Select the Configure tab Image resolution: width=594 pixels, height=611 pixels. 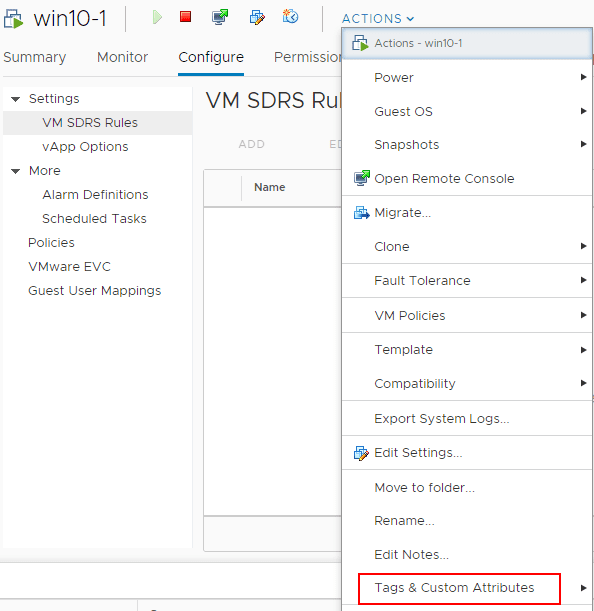[211, 57]
